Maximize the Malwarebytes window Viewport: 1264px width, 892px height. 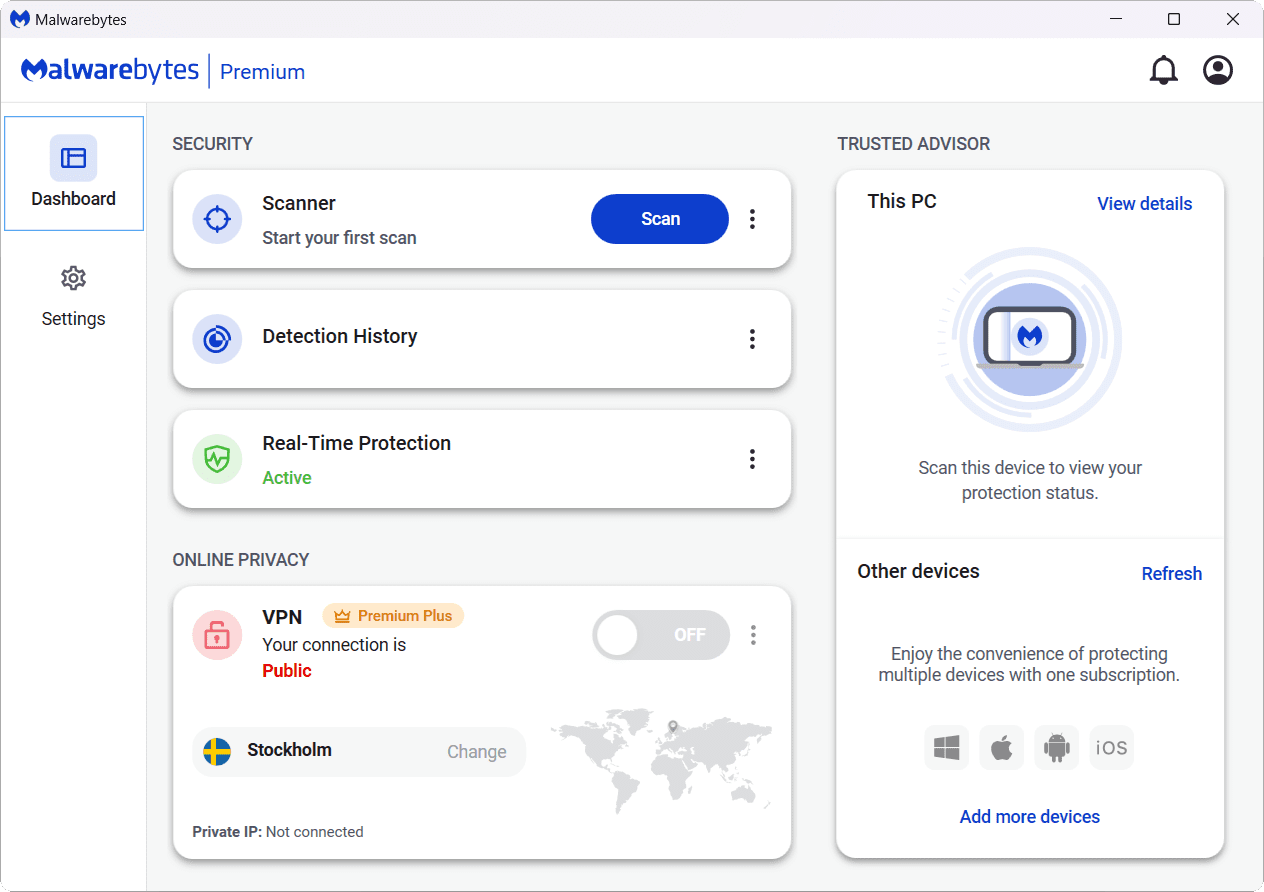(1174, 19)
